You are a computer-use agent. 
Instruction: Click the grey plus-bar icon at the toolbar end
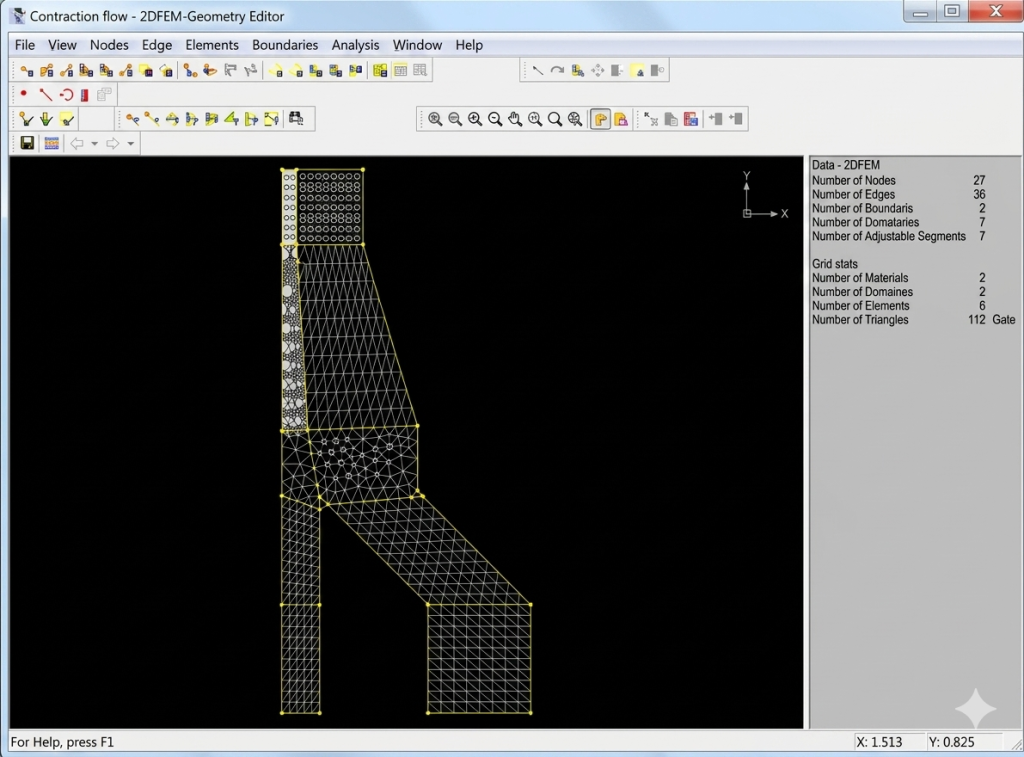pos(735,118)
